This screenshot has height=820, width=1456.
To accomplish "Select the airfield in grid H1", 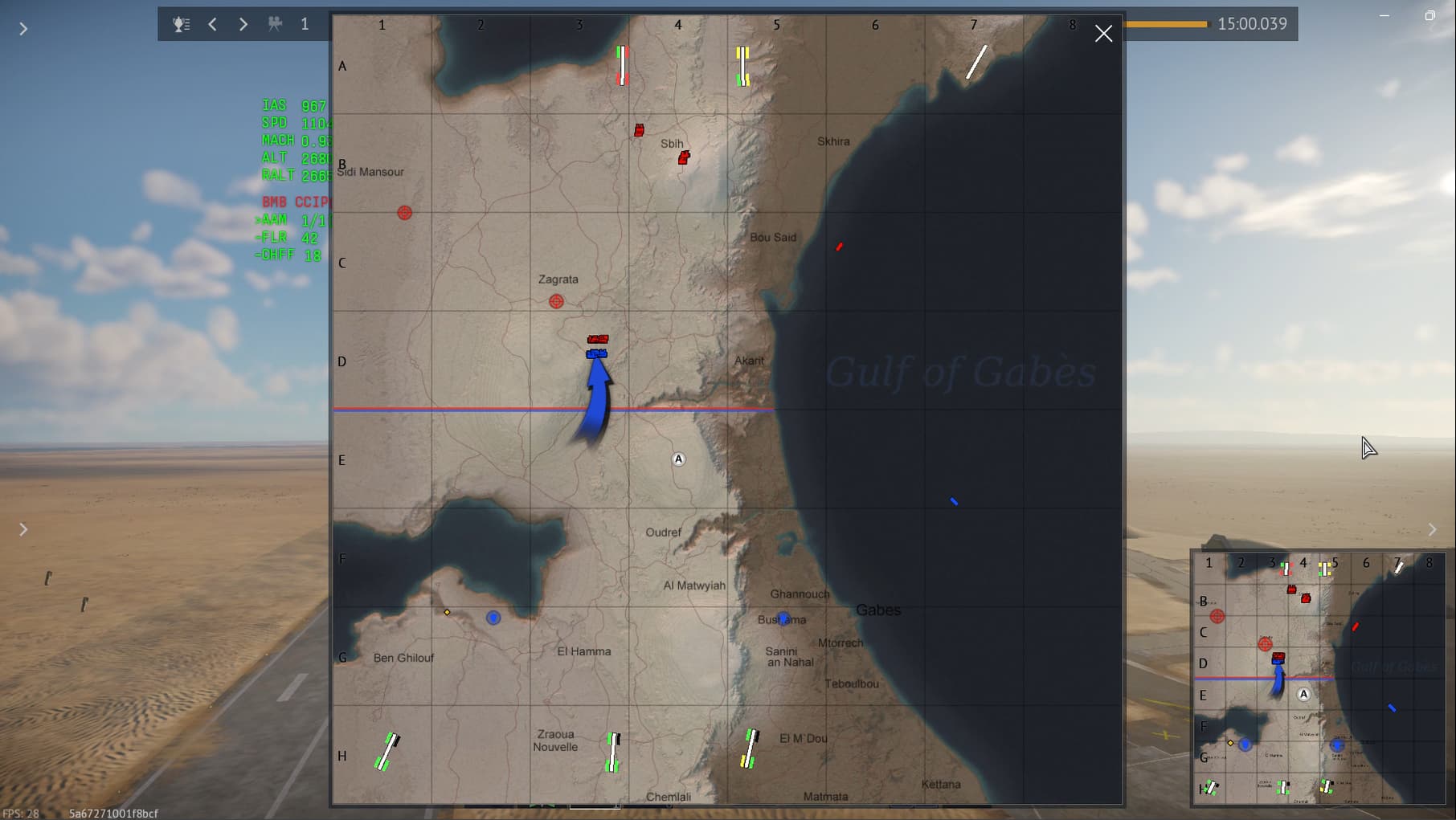I will (x=387, y=752).
